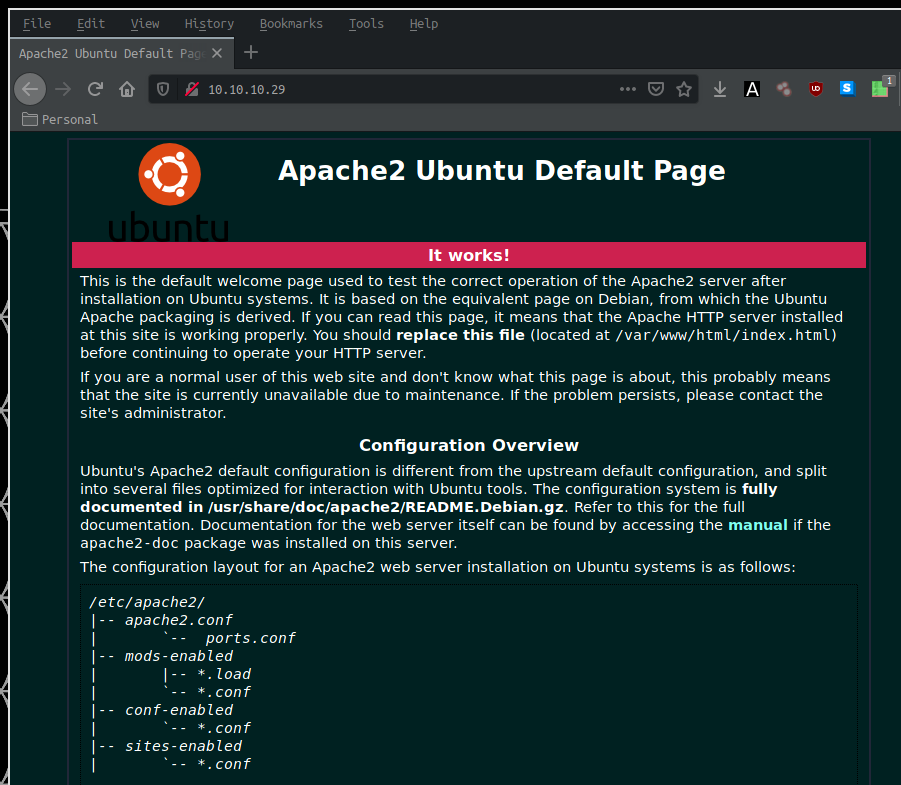Click the Ubuntu logo image
901x785 pixels.
click(x=169, y=193)
